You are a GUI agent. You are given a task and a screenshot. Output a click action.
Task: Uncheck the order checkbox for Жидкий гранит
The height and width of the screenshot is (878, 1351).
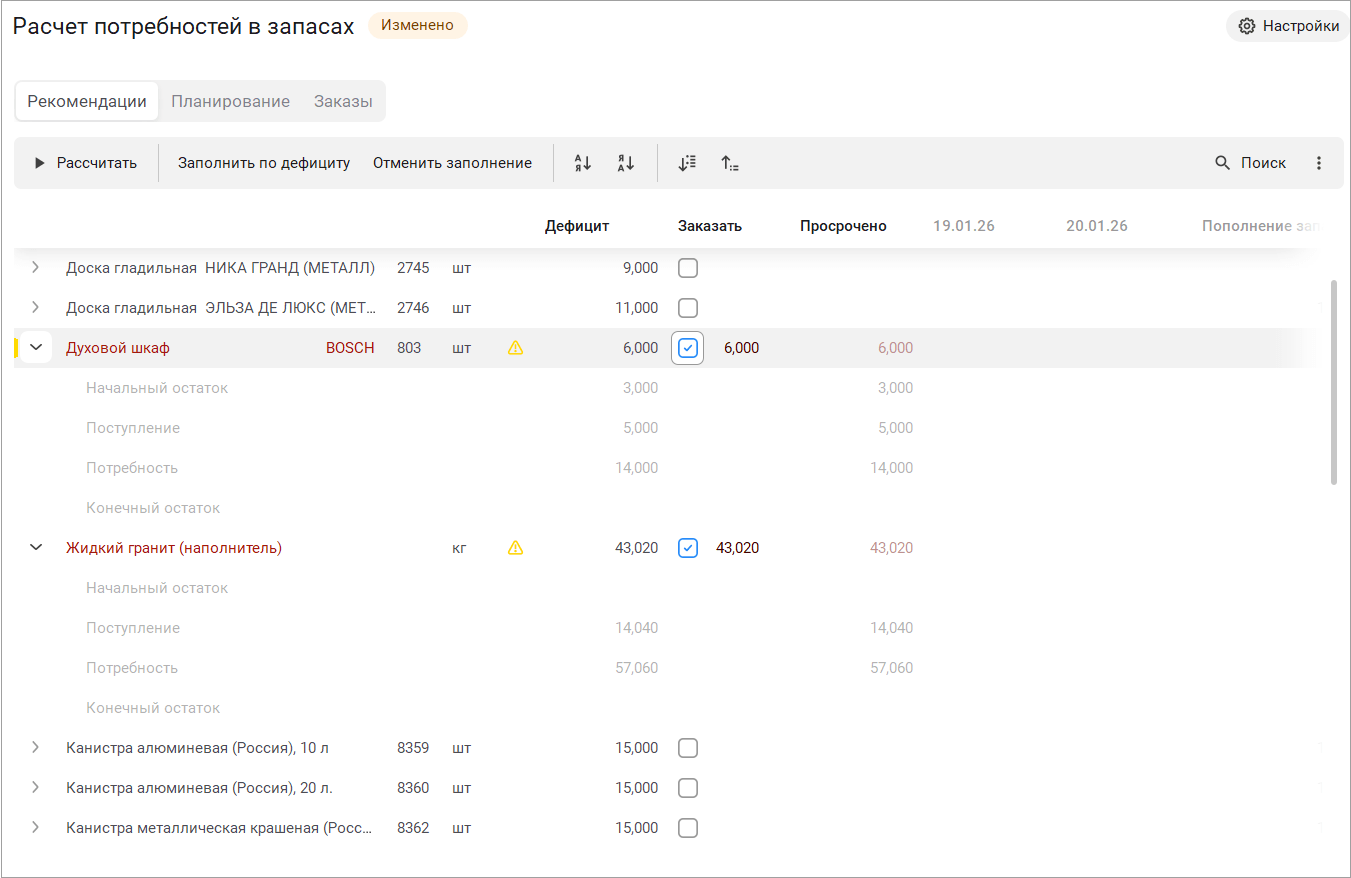[688, 548]
